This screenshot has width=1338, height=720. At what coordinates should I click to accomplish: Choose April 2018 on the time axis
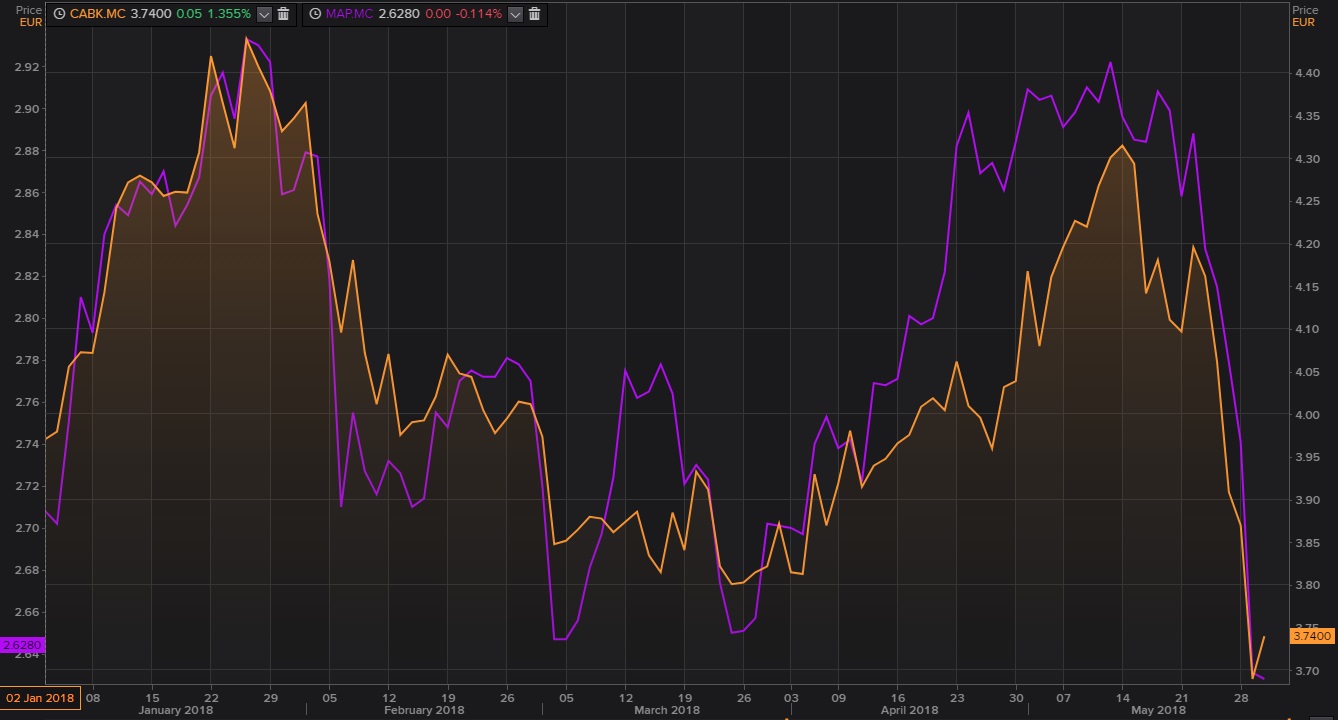click(908, 710)
